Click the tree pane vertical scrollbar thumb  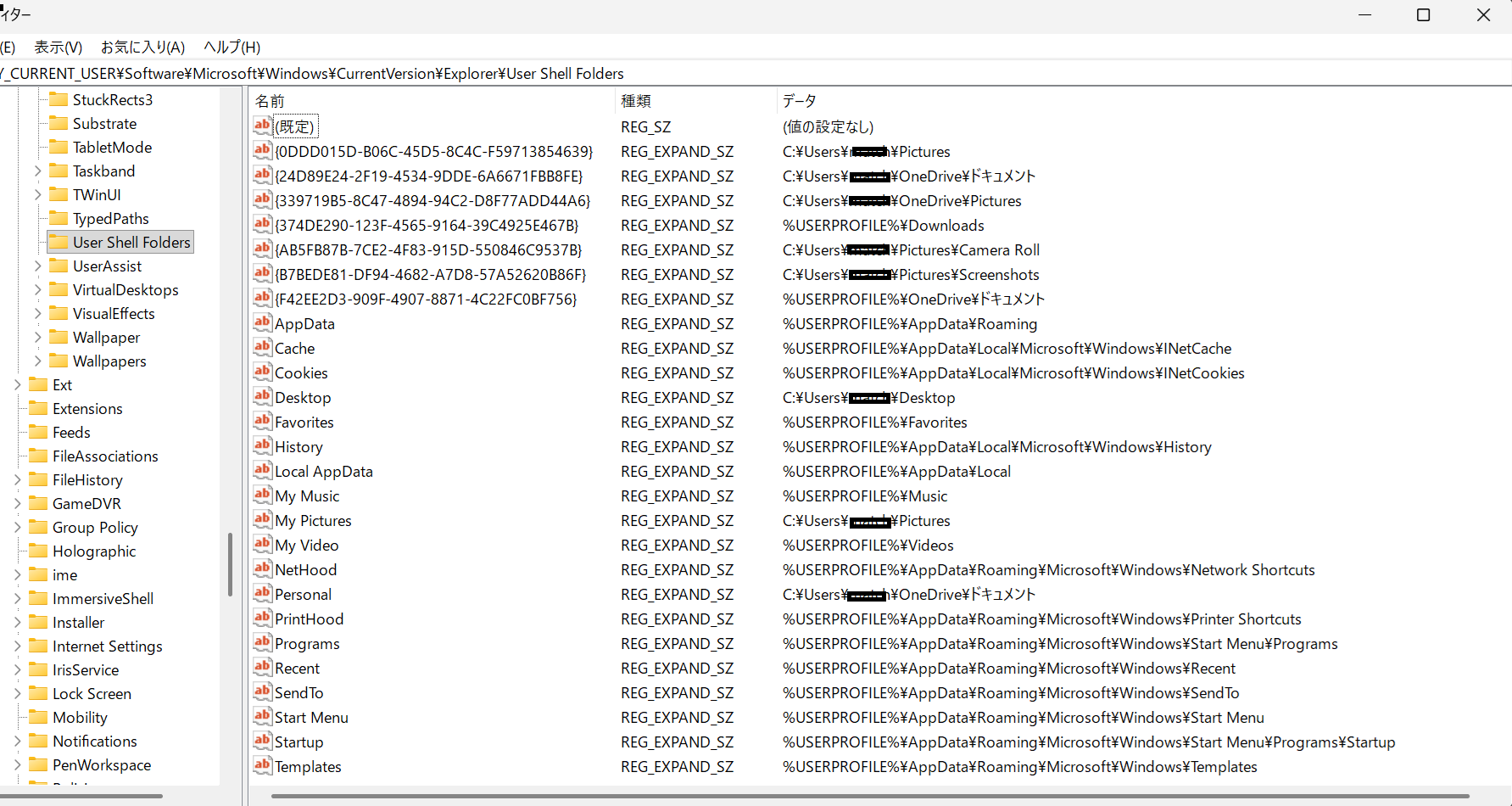[x=230, y=564]
